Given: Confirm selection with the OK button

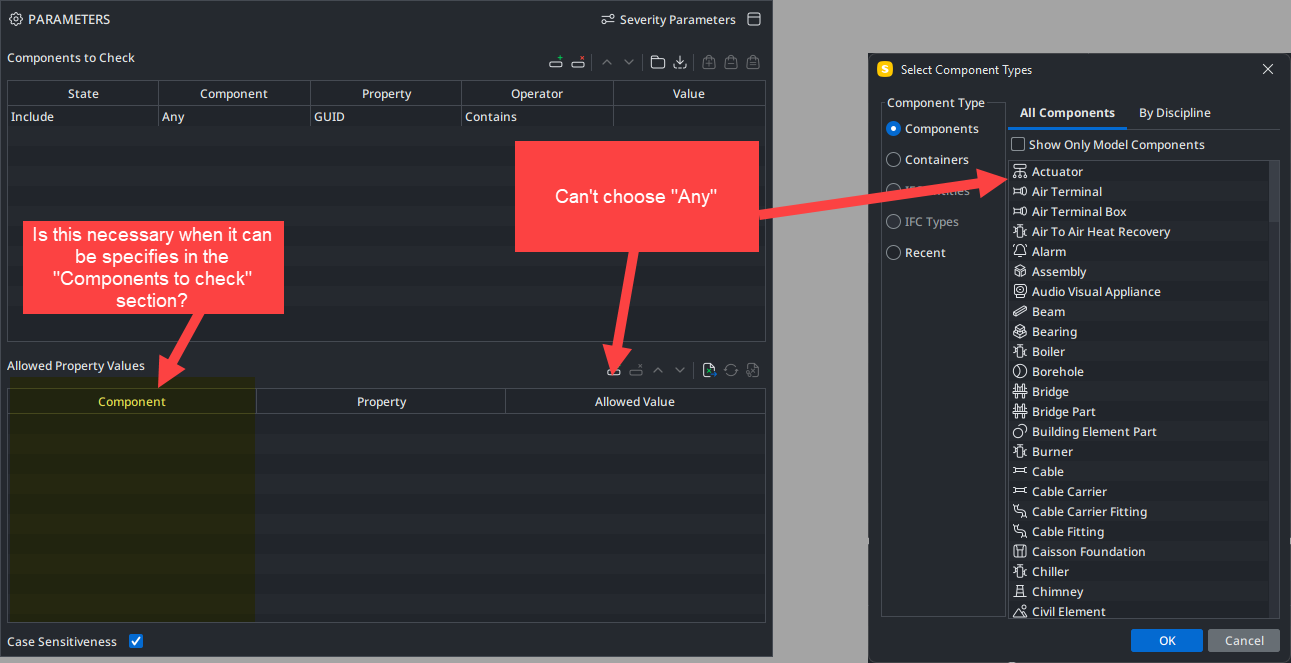Looking at the screenshot, I should pyautogui.click(x=1167, y=640).
